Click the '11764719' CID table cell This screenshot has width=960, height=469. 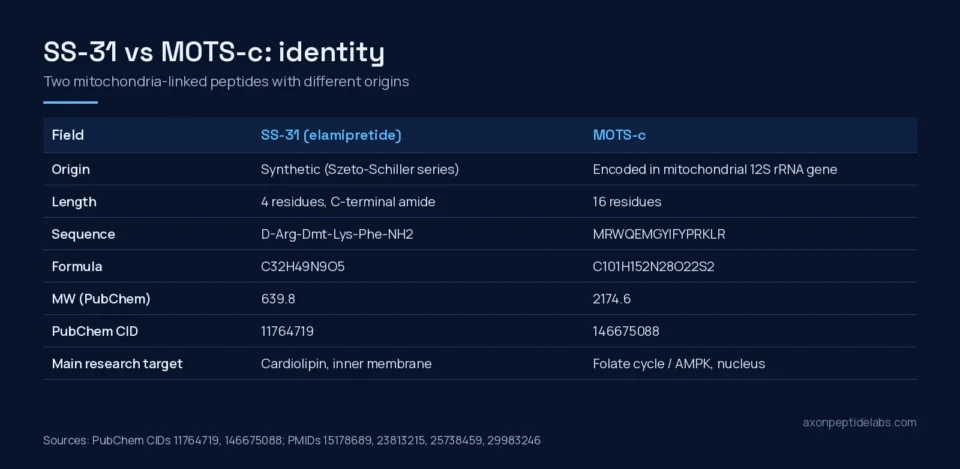click(x=287, y=332)
